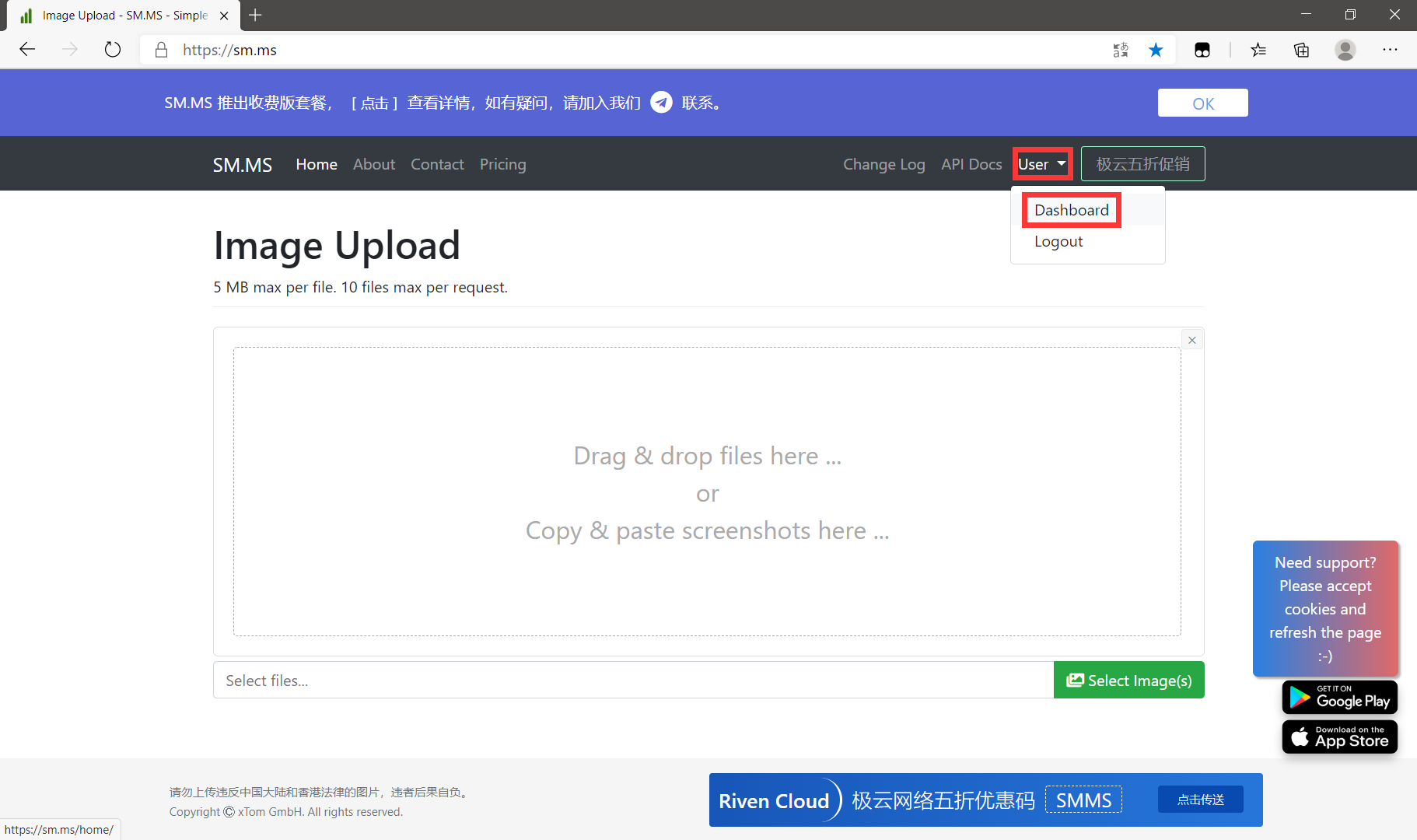Click the site lock icon in address bar

click(x=161, y=50)
